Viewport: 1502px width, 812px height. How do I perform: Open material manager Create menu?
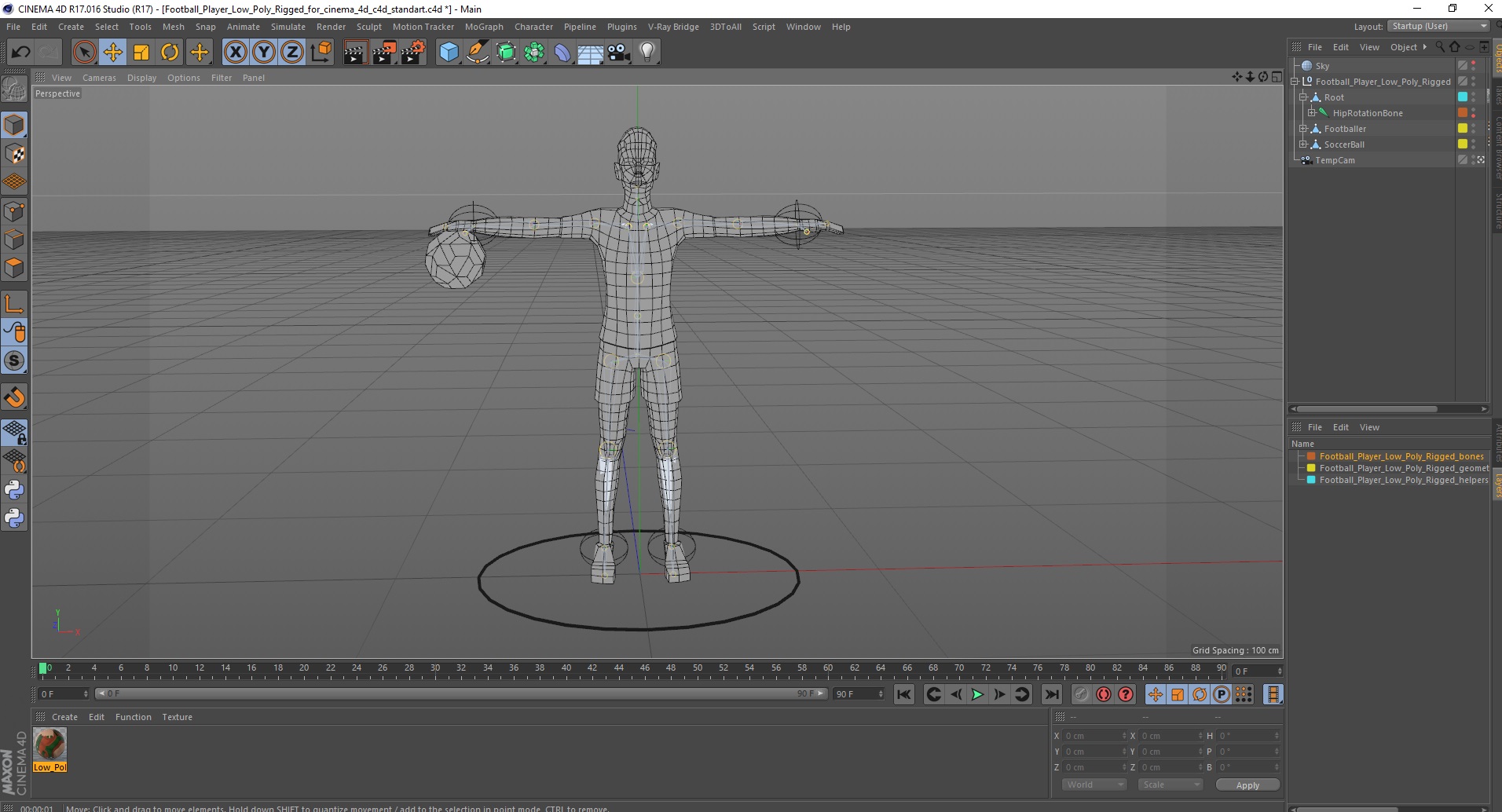pyautogui.click(x=64, y=717)
